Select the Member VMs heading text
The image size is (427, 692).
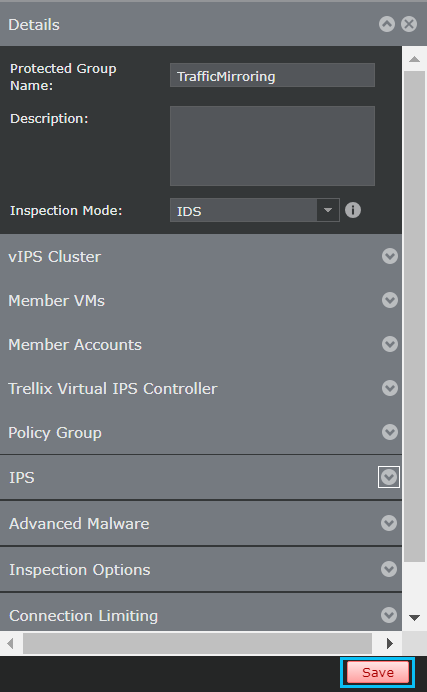[56, 301]
